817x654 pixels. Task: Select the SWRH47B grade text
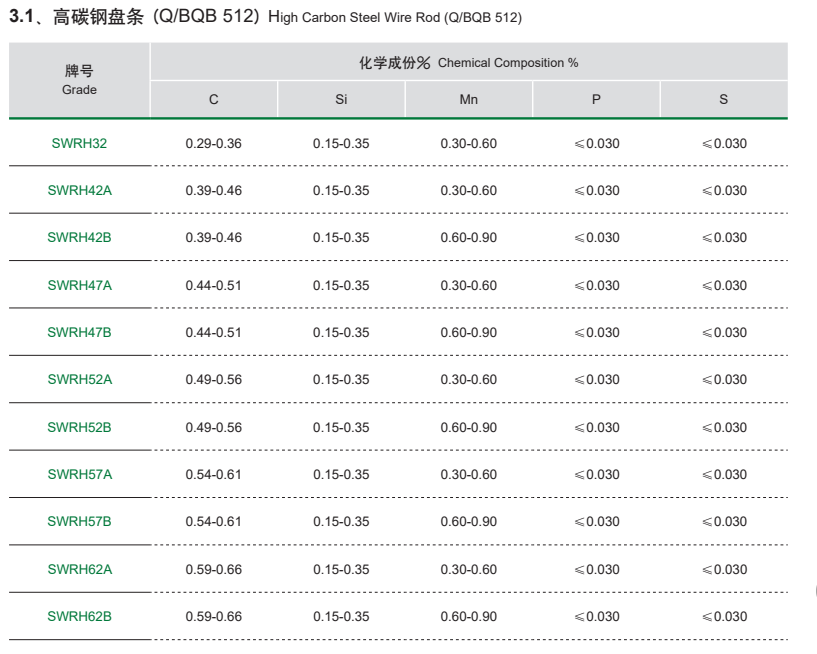tap(79, 332)
